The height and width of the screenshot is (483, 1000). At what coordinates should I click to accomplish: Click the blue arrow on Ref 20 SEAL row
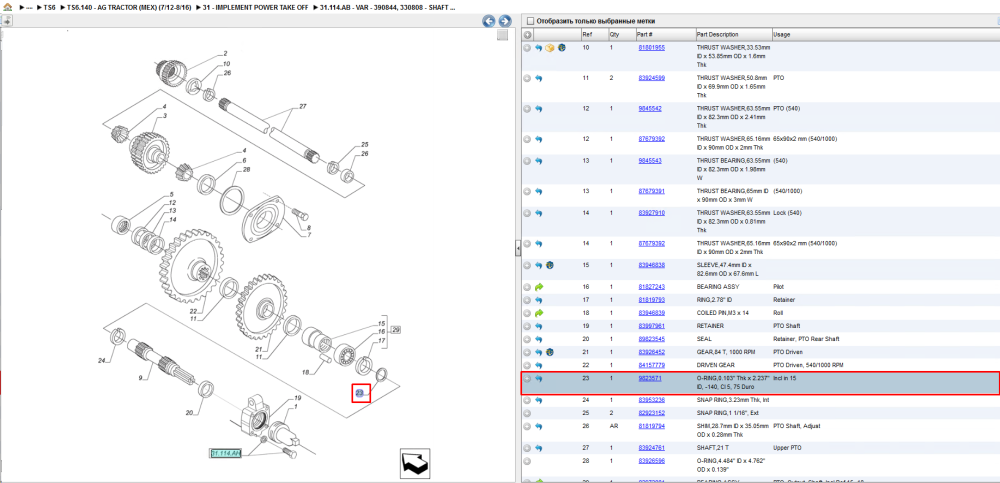point(539,339)
